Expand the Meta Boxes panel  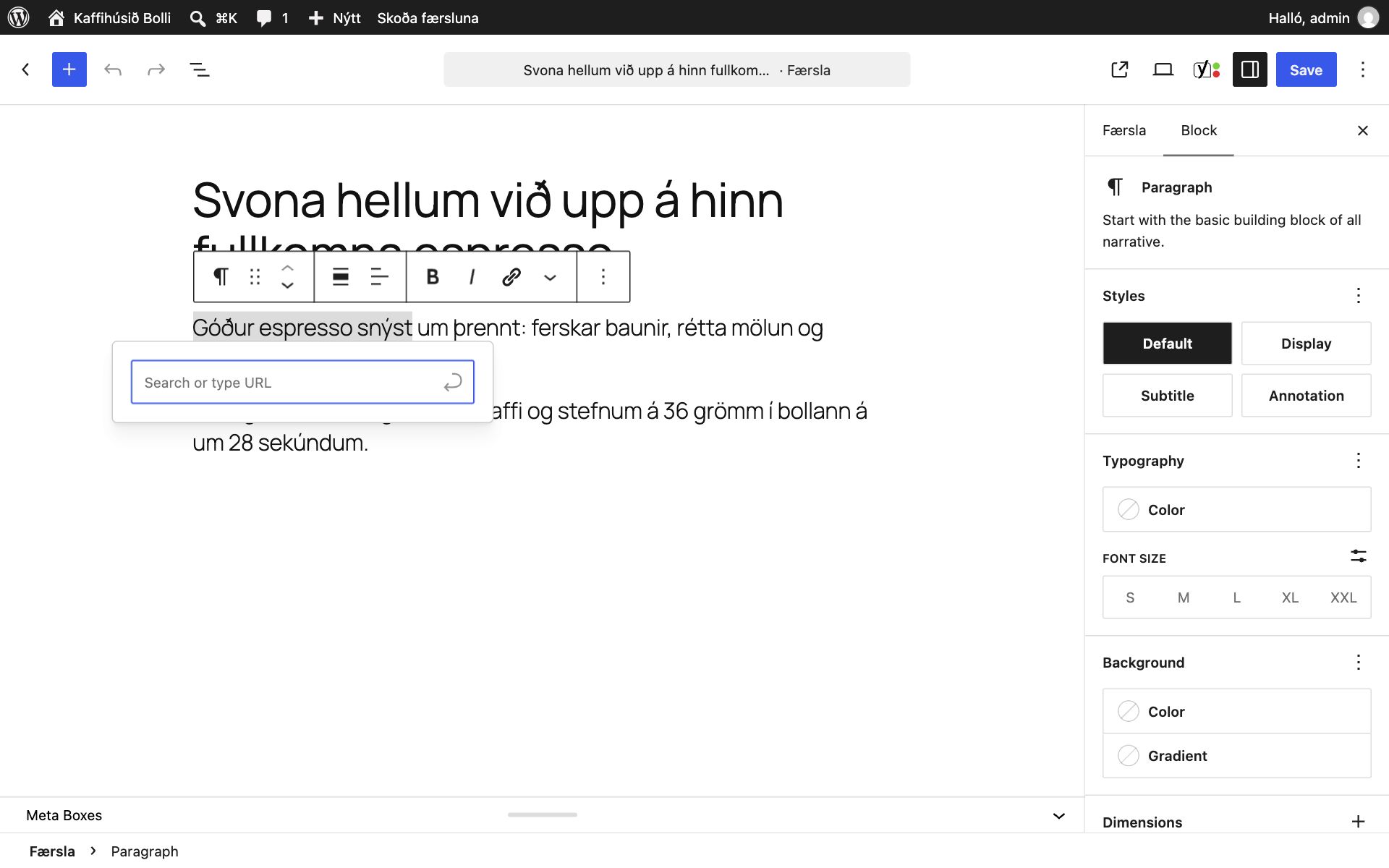tap(1059, 815)
